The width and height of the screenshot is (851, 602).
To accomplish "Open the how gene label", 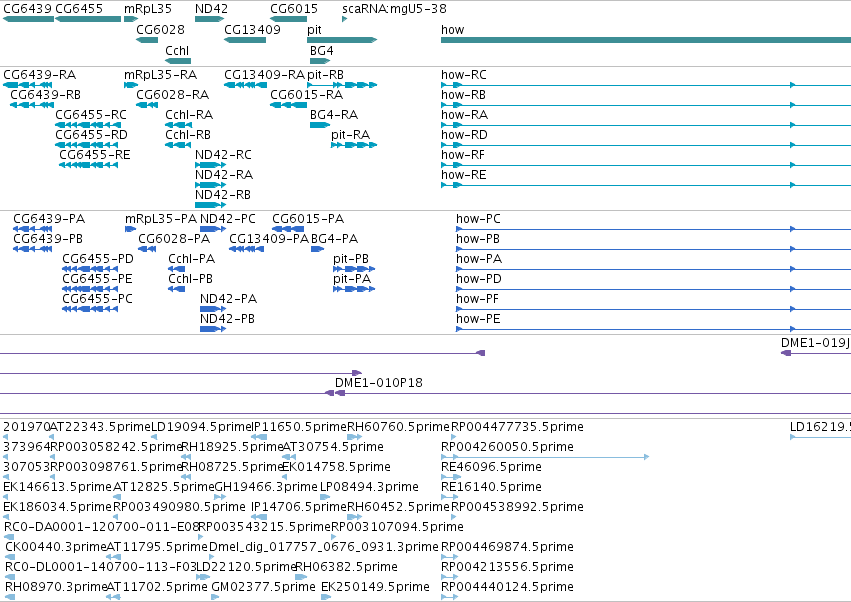I will click(453, 30).
